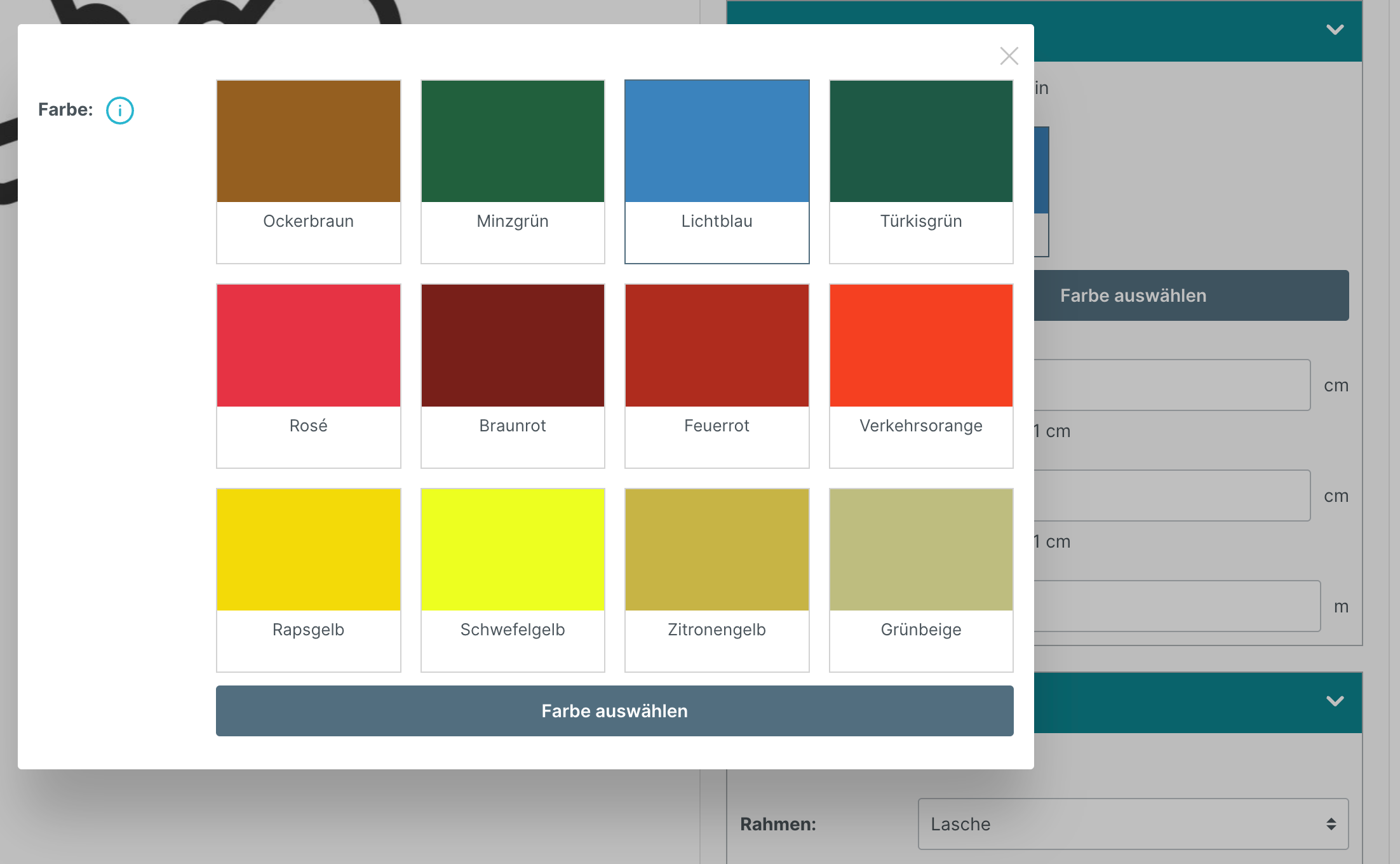Close the color picker dialog

click(x=1009, y=56)
